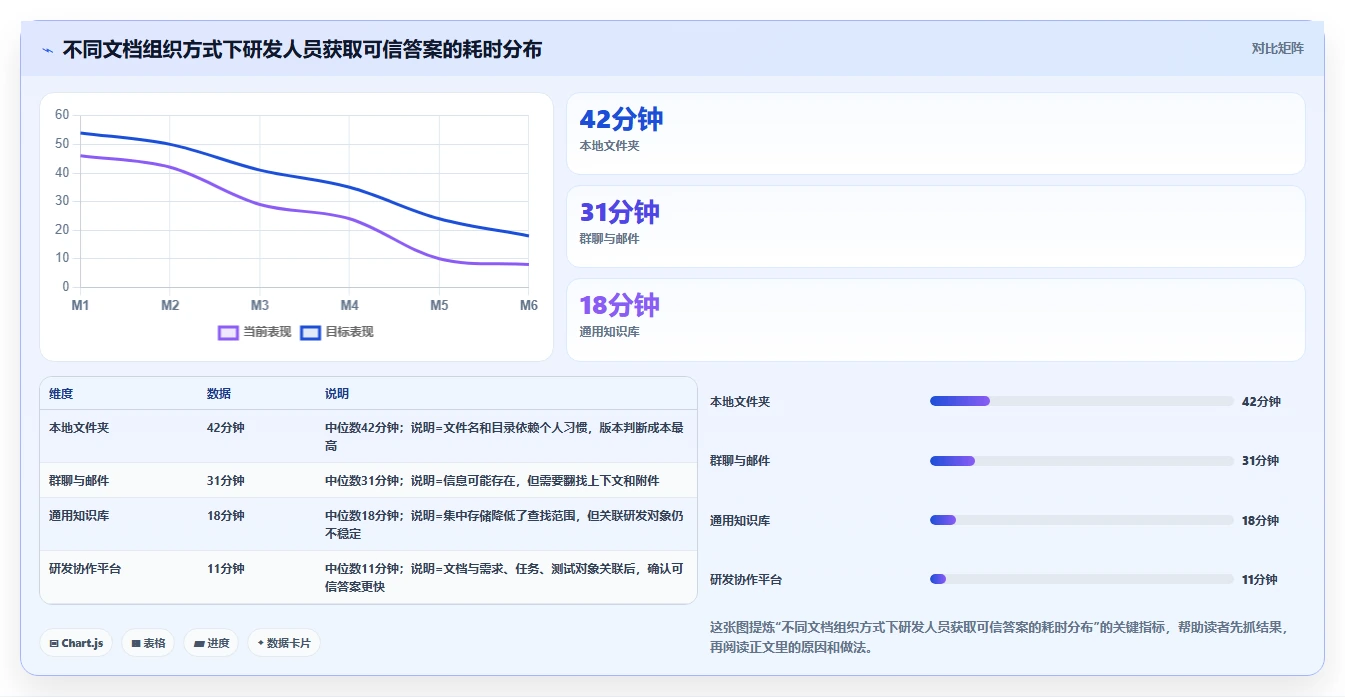The image size is (1345, 697).
Task: Click the 中位数11分钟 description cell
Action: 505,578
